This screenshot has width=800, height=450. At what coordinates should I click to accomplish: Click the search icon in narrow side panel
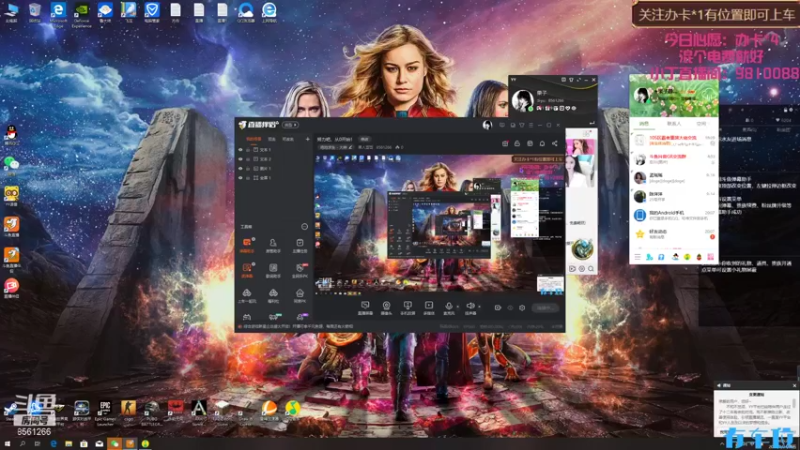point(591,268)
